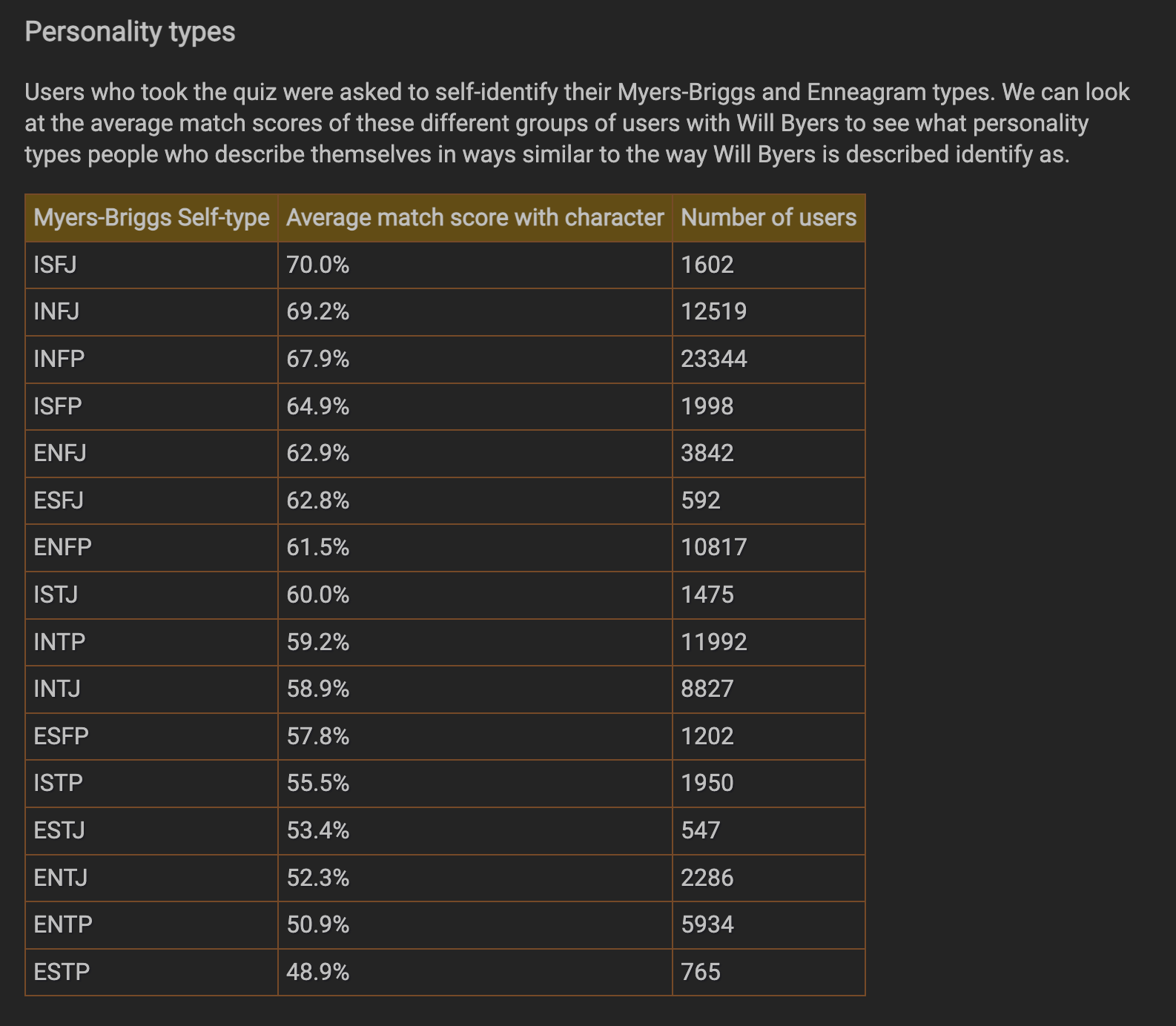
Task: Click the Myers-Briggs Self-type column header
Action: pos(151,218)
